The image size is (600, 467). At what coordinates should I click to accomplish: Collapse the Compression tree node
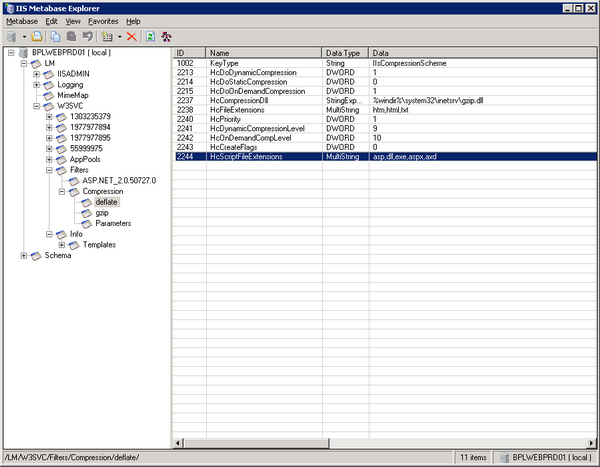(61, 191)
